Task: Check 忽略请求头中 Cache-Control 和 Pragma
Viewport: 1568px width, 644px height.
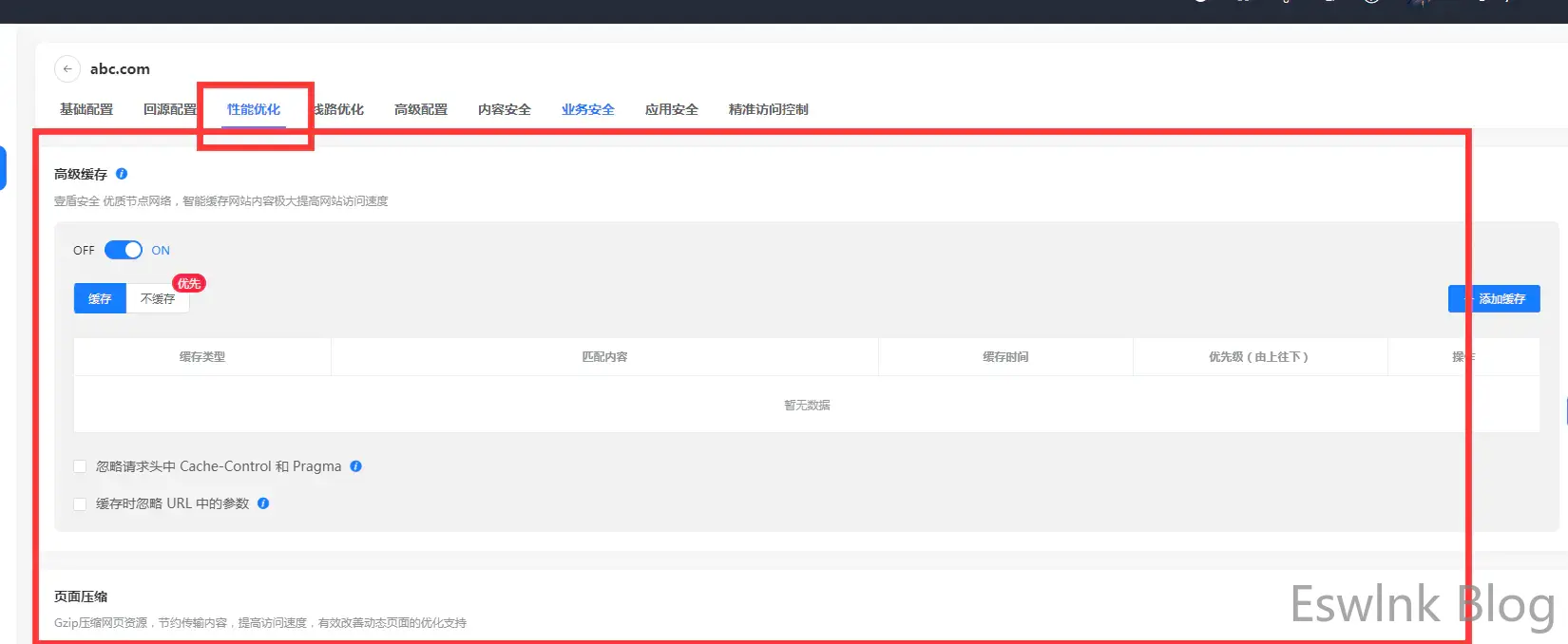Action: coord(80,466)
